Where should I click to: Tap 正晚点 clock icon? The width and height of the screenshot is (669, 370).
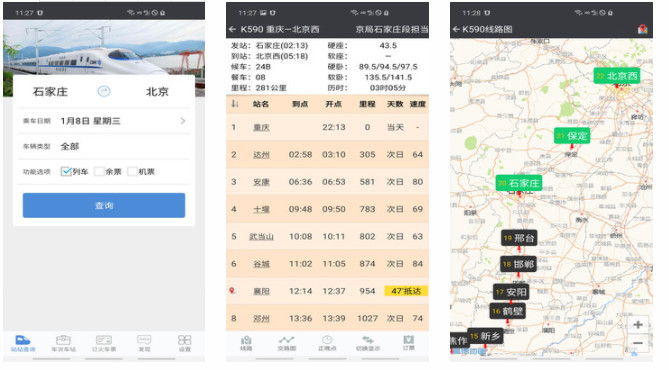[327, 343]
